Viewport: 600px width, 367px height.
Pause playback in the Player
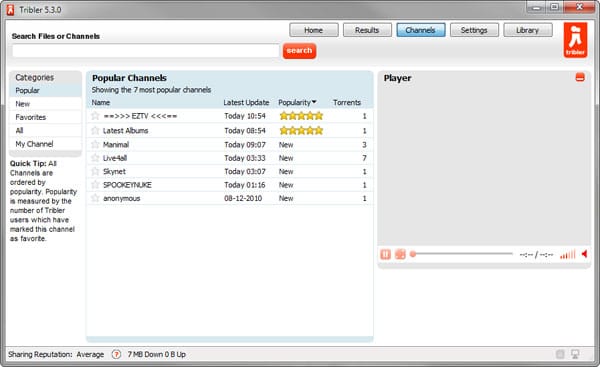385,254
